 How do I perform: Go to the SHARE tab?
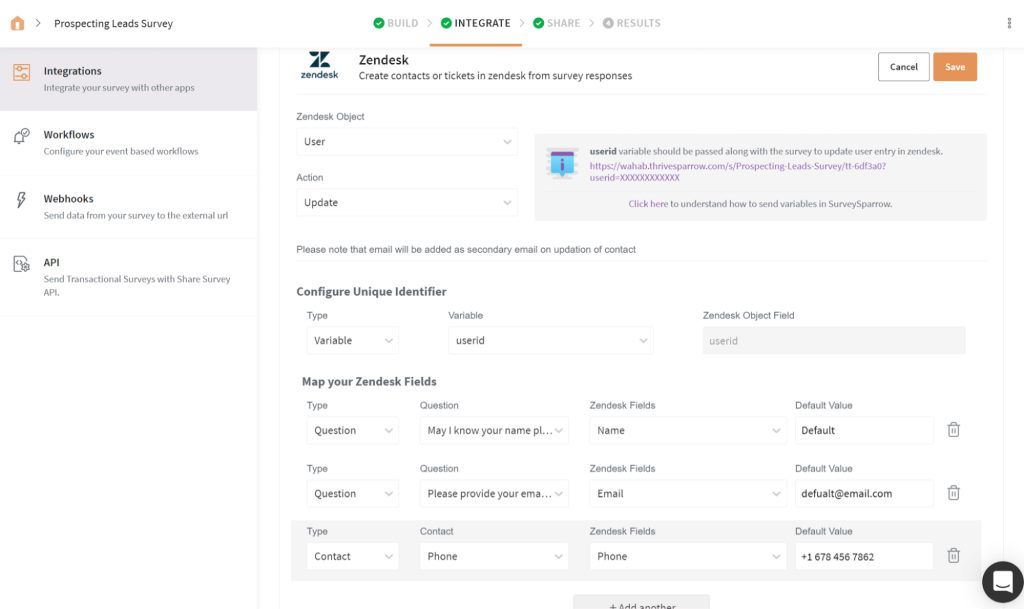pos(556,23)
